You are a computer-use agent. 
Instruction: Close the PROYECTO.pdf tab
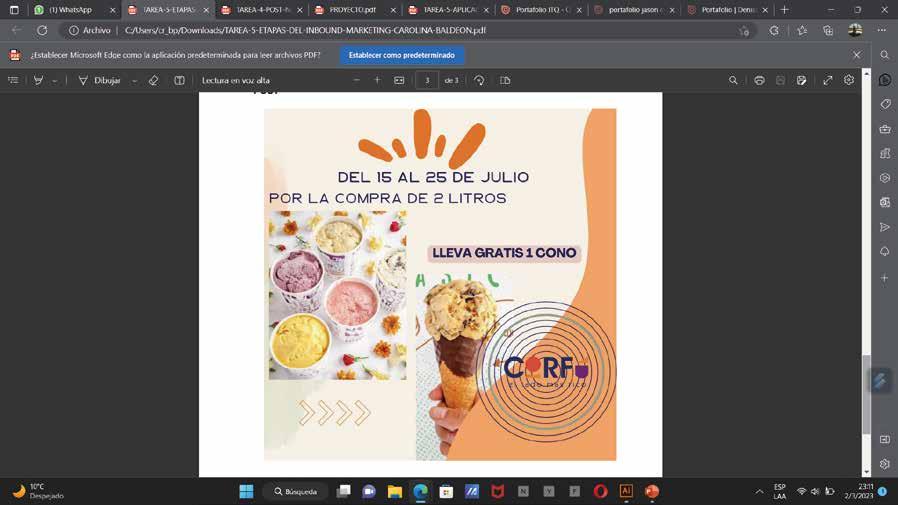coord(393,10)
